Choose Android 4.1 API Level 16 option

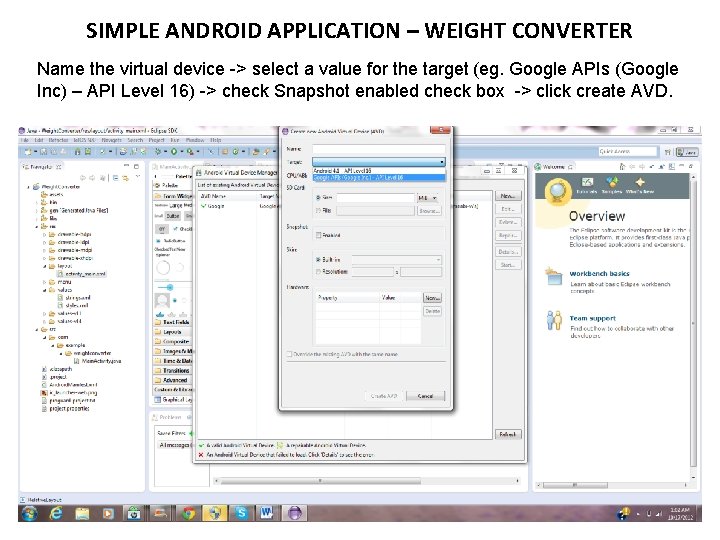coord(379,171)
